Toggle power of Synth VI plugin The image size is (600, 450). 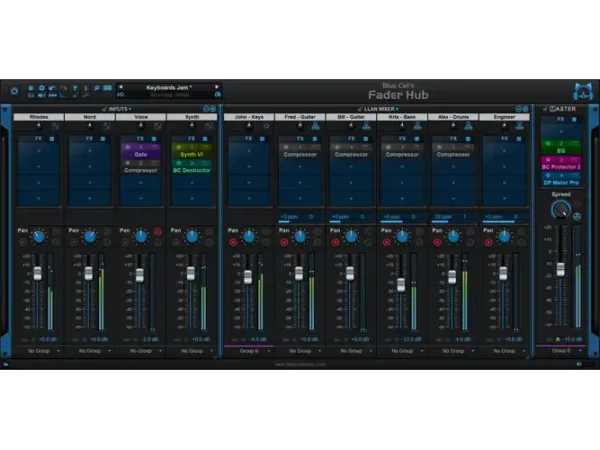pyautogui.click(x=179, y=147)
